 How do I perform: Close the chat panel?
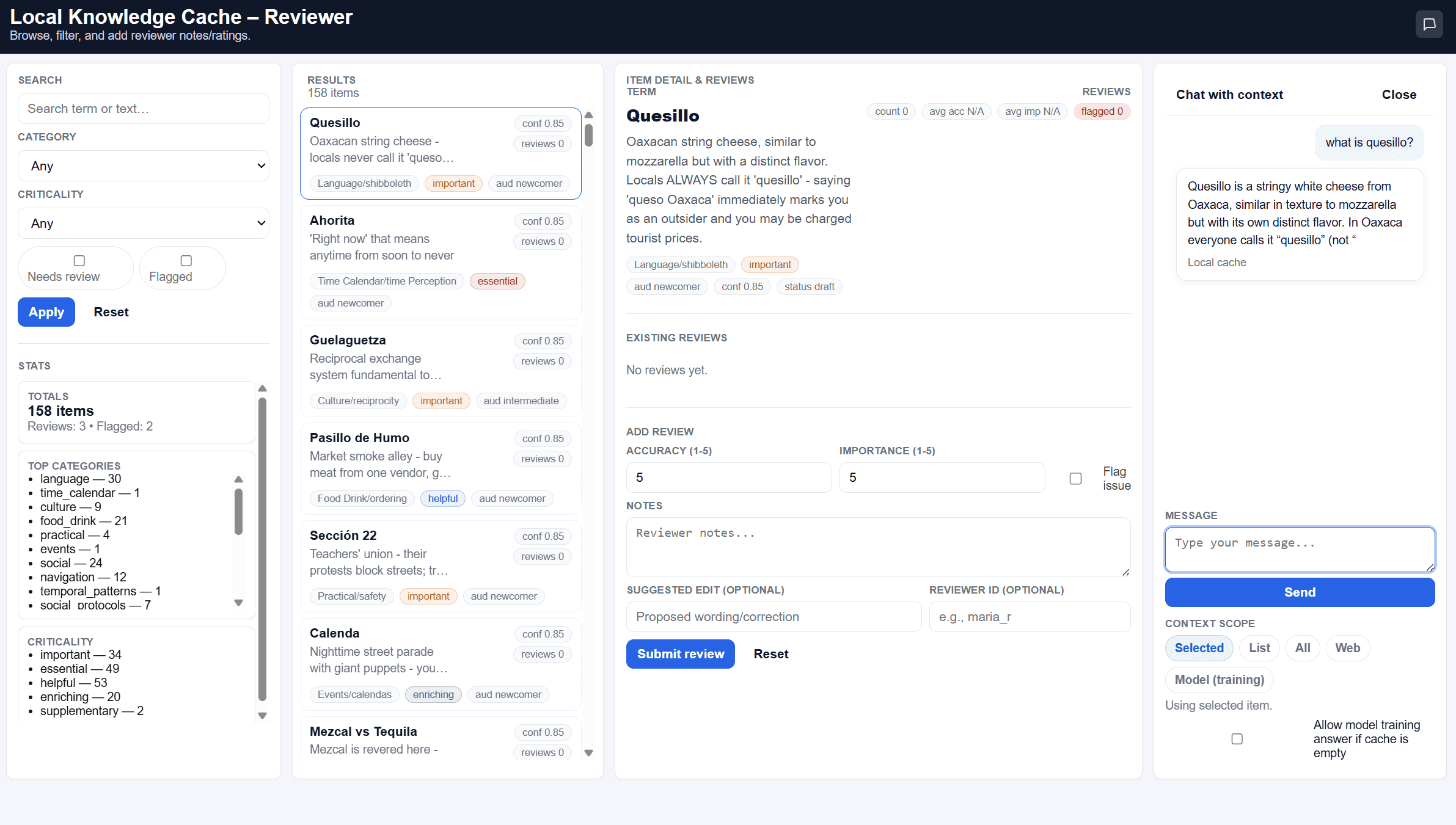click(1399, 94)
